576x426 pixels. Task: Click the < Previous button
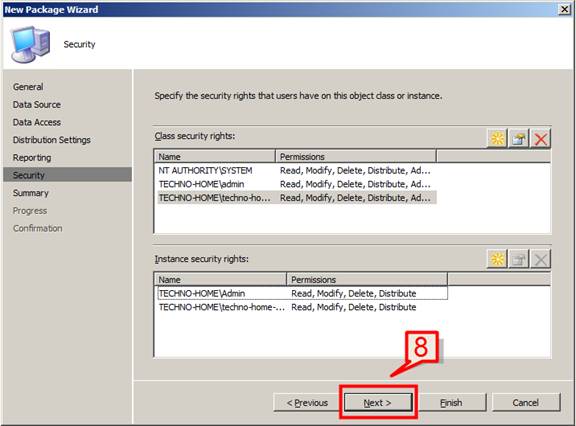pos(307,402)
